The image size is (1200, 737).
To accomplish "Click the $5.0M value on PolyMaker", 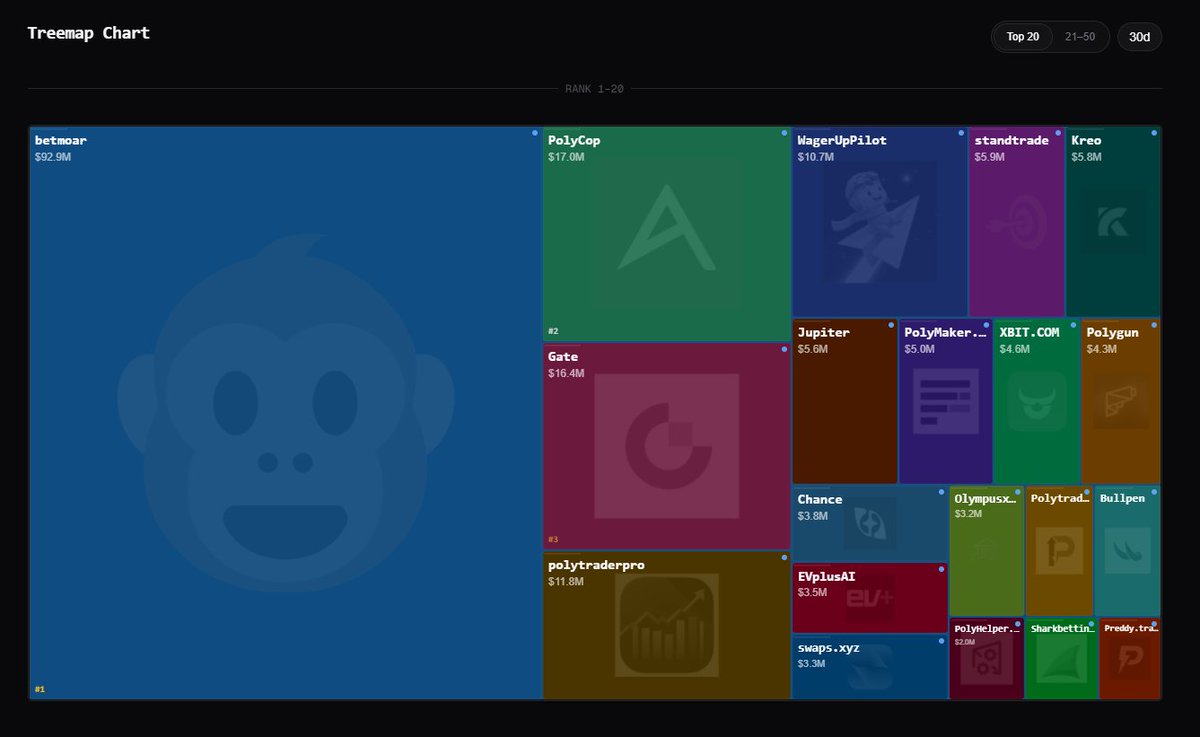I will [x=920, y=350].
